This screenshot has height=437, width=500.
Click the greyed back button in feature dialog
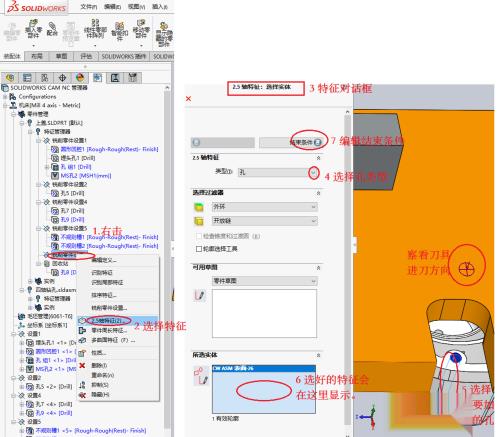point(223,142)
